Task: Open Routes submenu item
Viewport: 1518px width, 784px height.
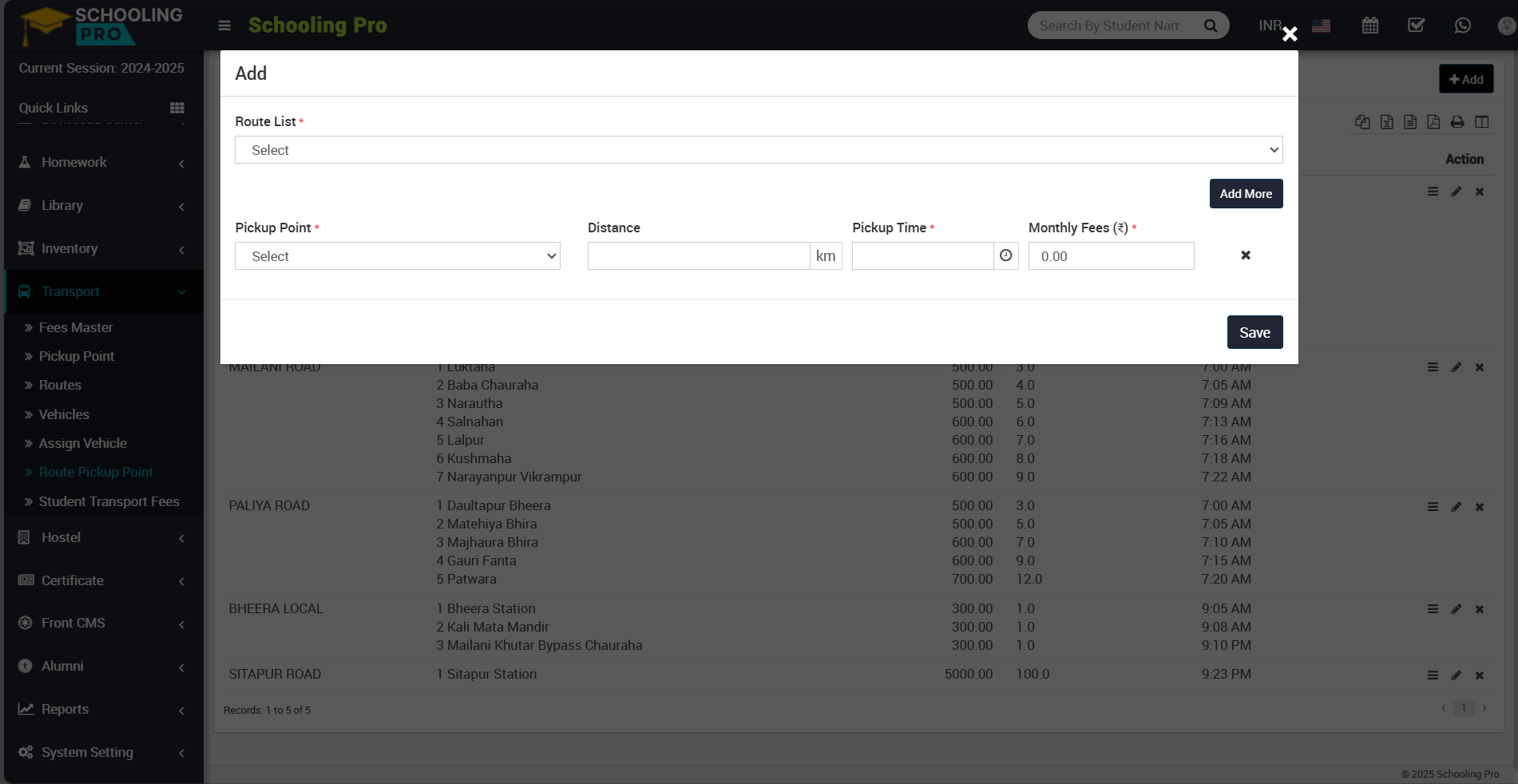Action: [60, 385]
